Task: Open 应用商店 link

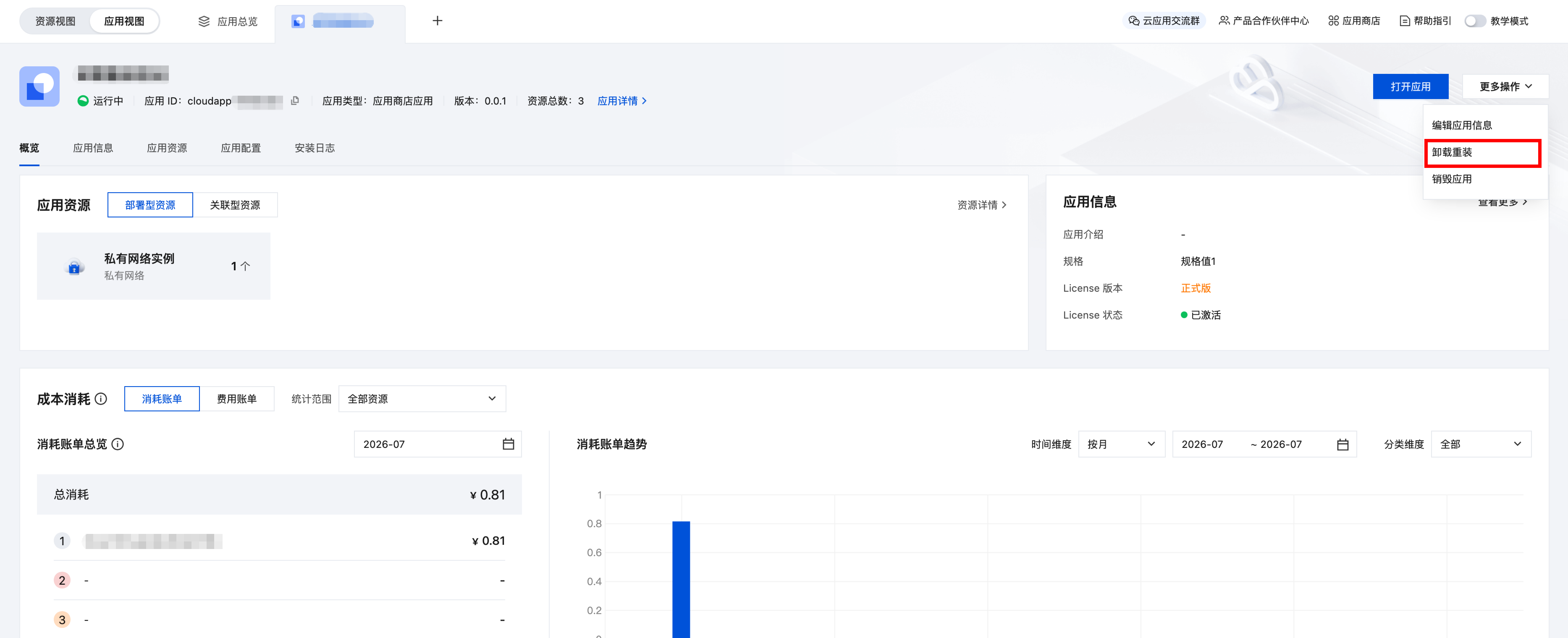Action: (1354, 21)
